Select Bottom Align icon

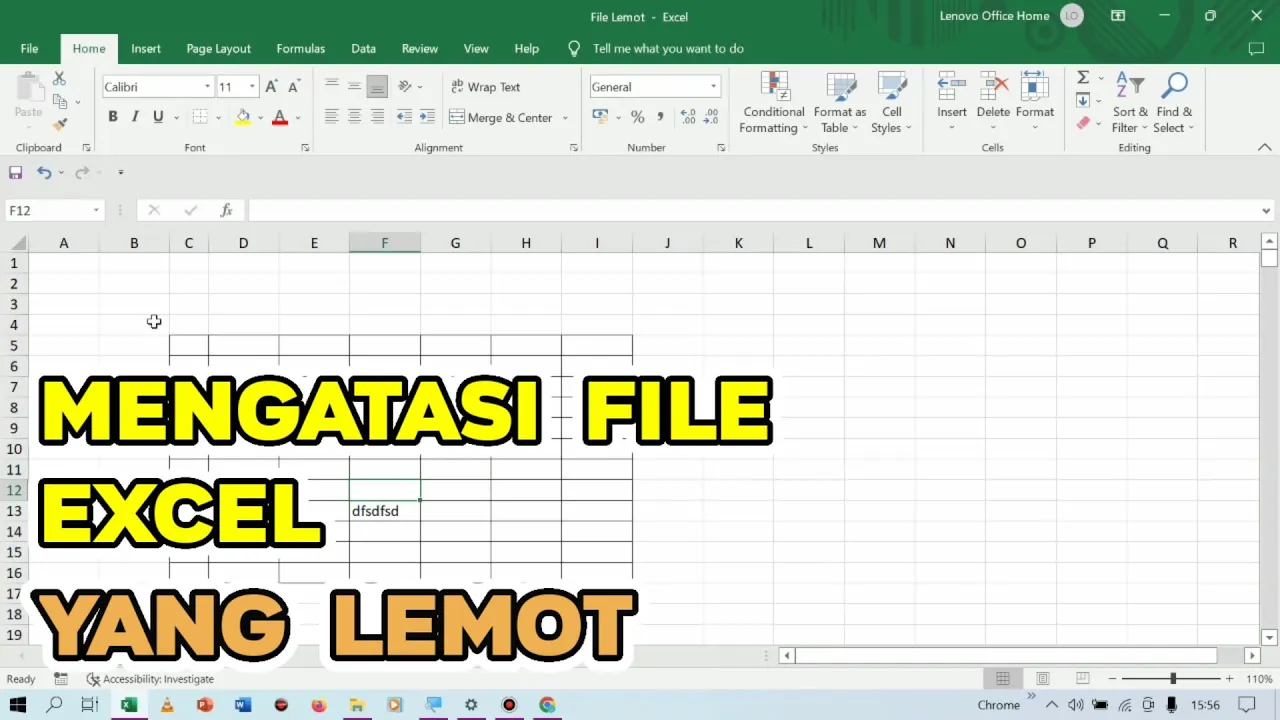377,86
